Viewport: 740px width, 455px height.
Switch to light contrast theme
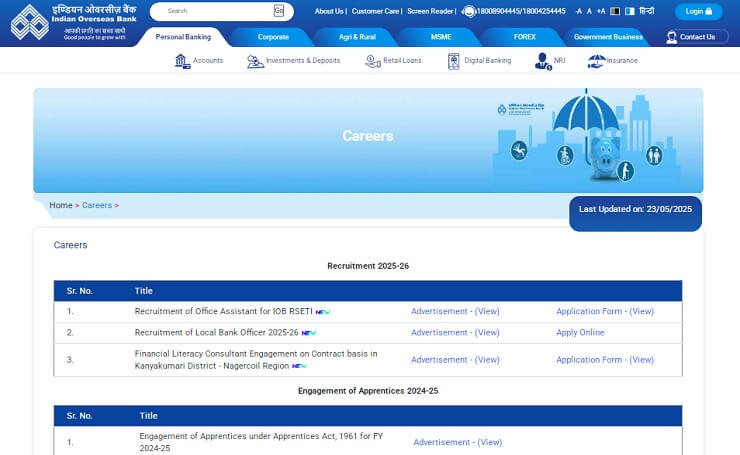(x=630, y=11)
